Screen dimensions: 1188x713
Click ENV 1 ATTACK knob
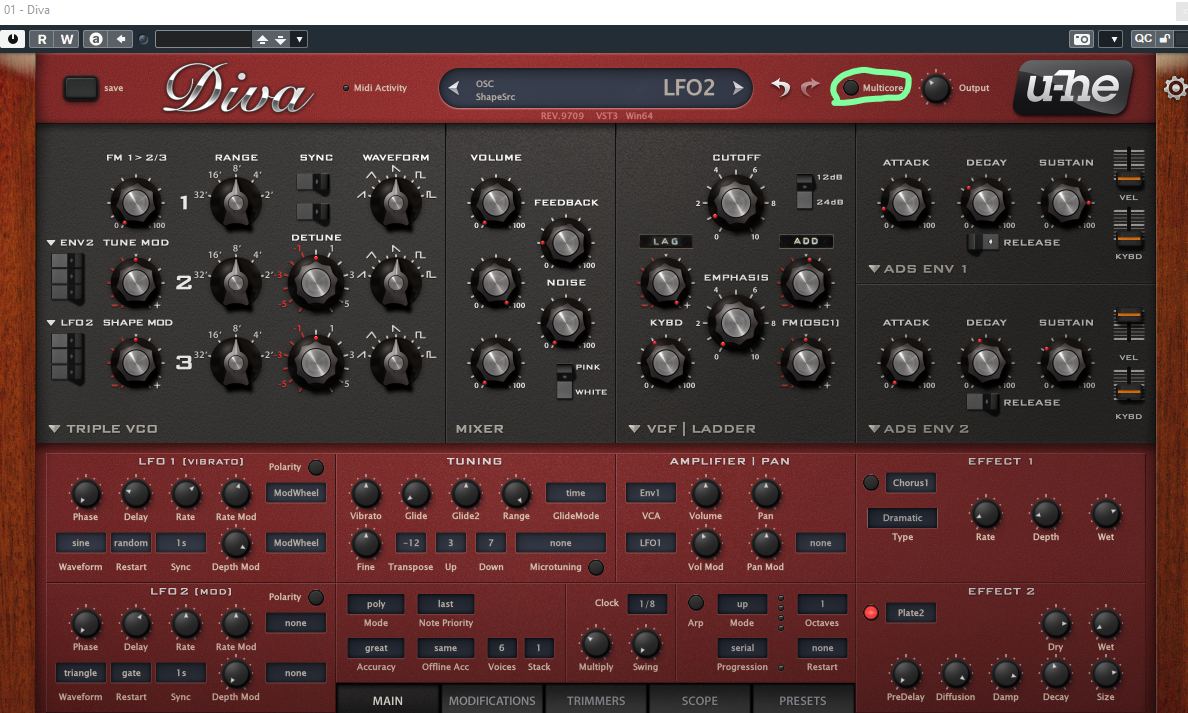[905, 202]
